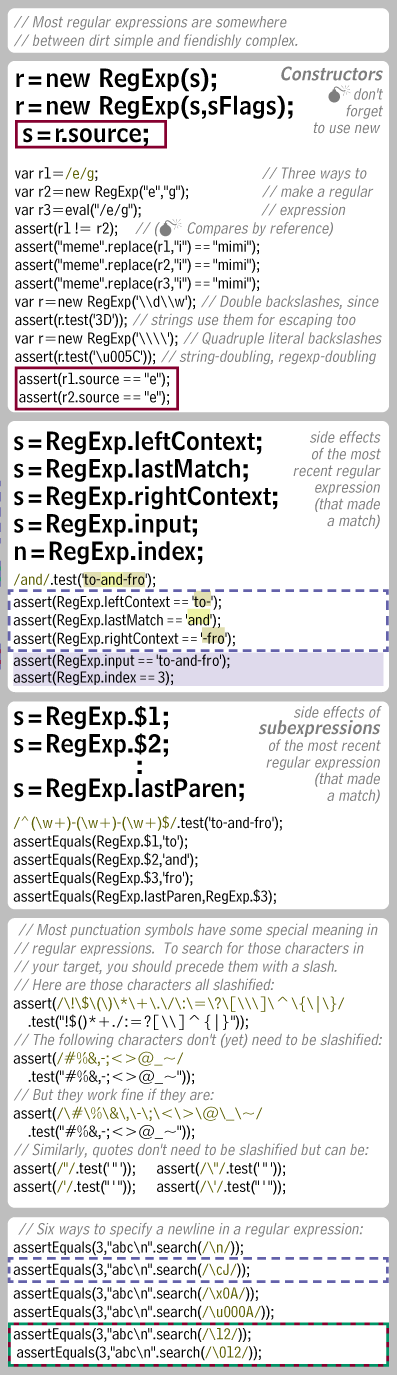397x1375 pixels.
Task: Select the 's=RegExp.leftContext;' heading
Action: pyautogui.click(x=139, y=441)
